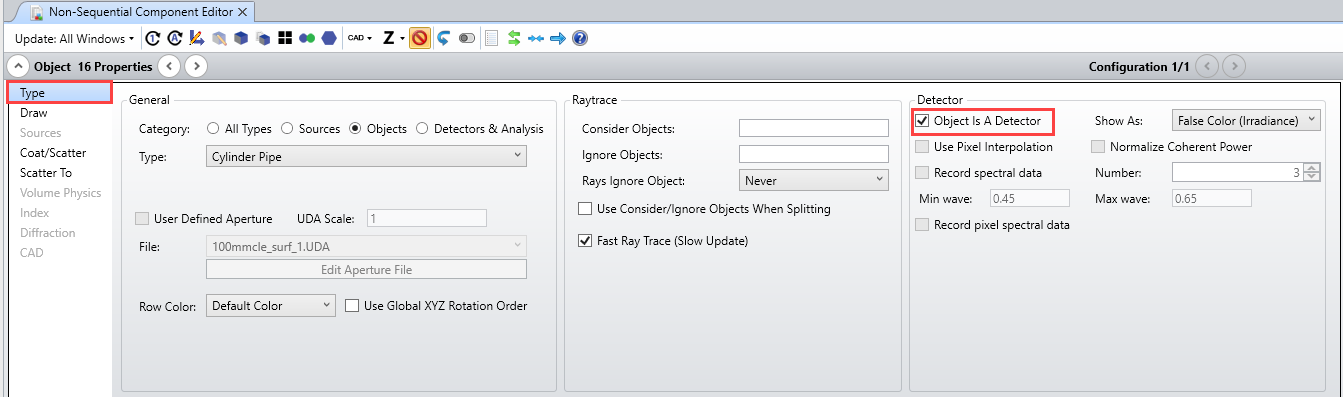Select Draw in the properties sidebar

pyautogui.click(x=59, y=113)
